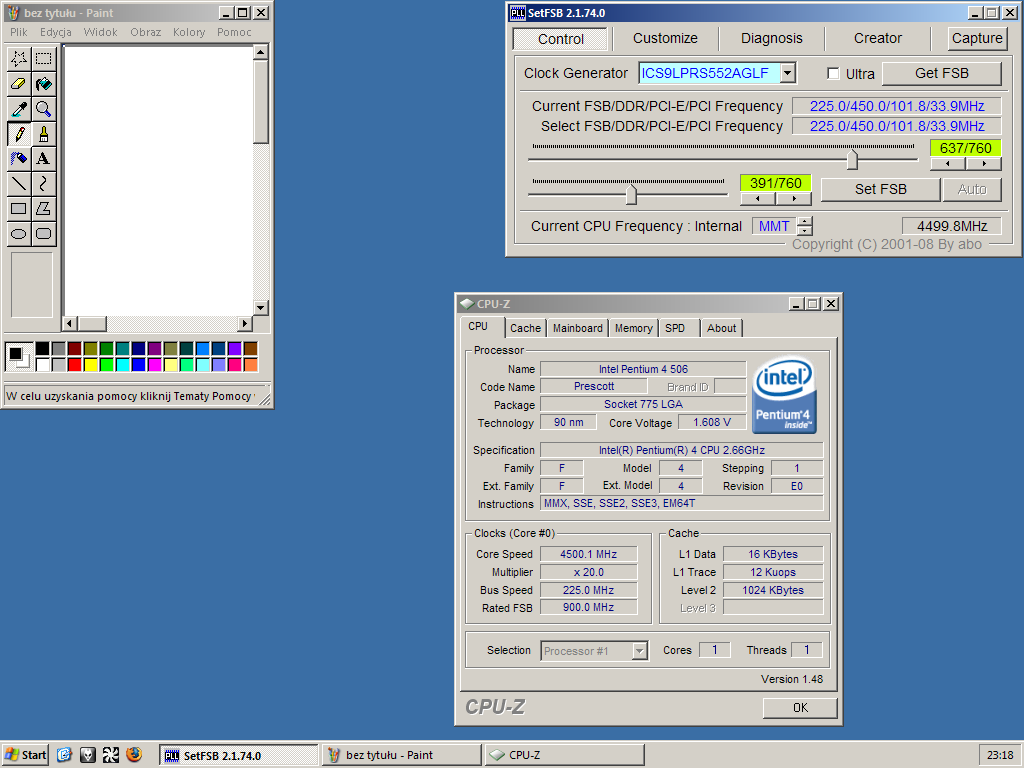Open the SPD tab in CPU-Z
Image resolution: width=1024 pixels, height=768 pixels.
[675, 328]
